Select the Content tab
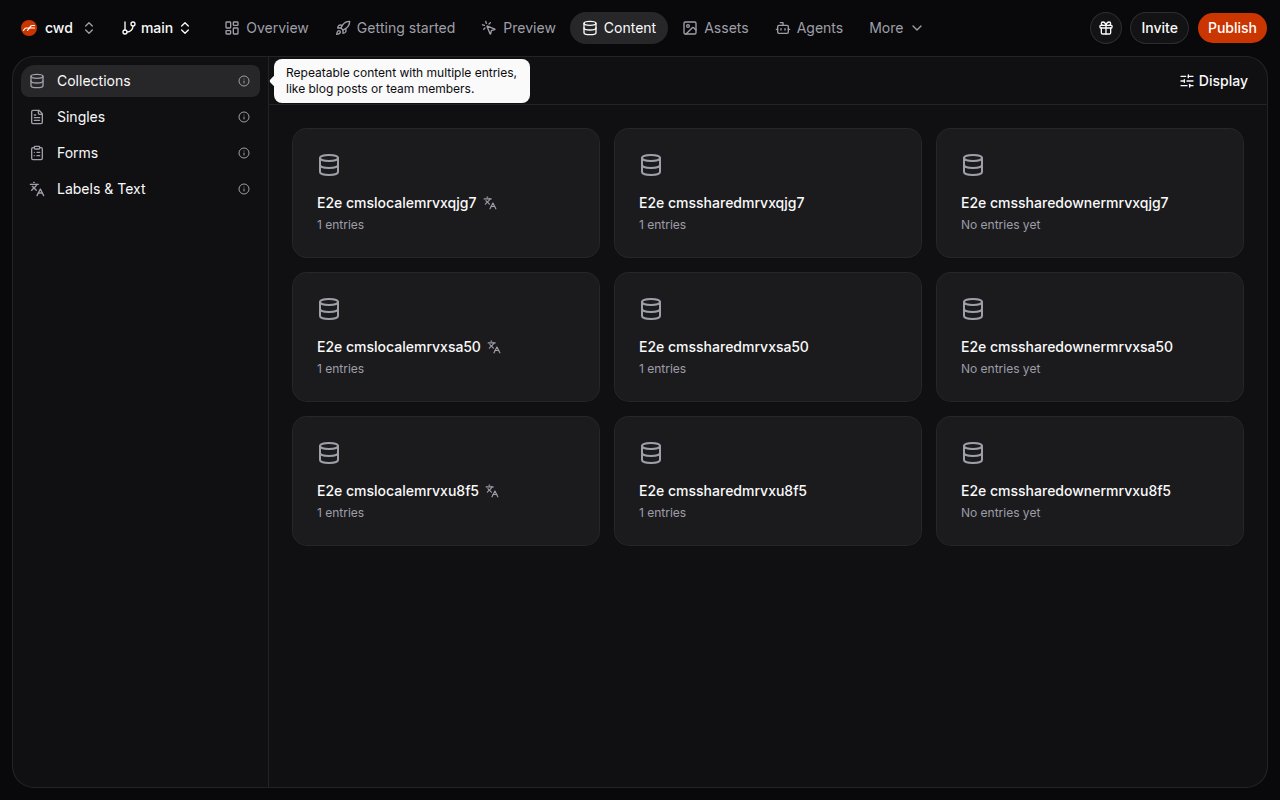Image resolution: width=1280 pixels, height=800 pixels. tap(619, 28)
